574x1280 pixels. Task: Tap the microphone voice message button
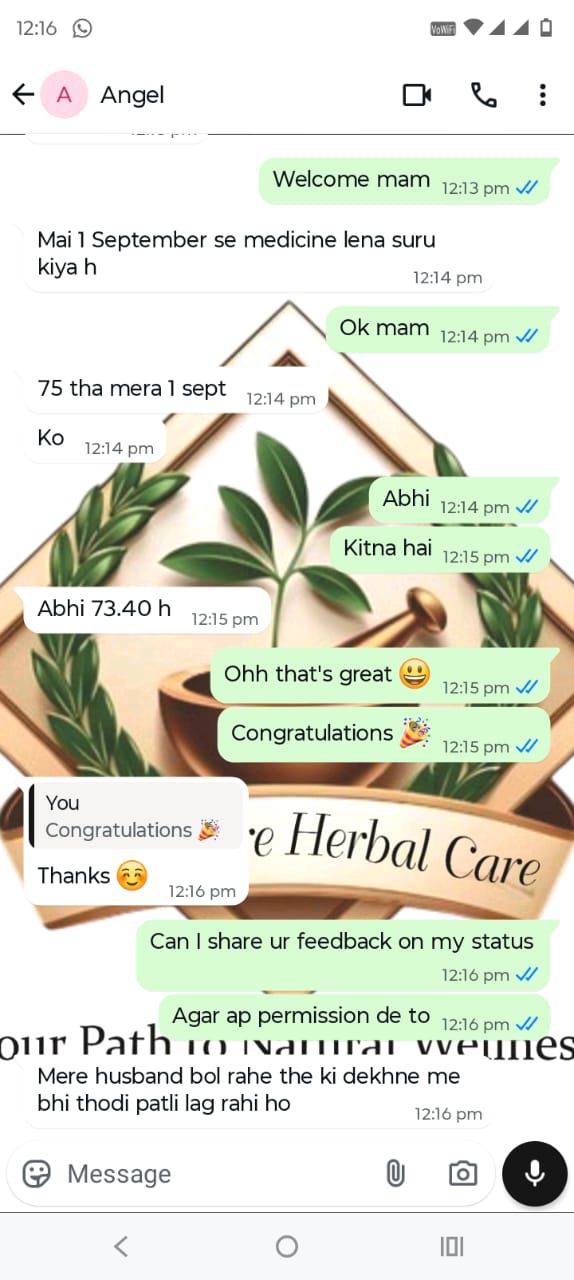(535, 1173)
